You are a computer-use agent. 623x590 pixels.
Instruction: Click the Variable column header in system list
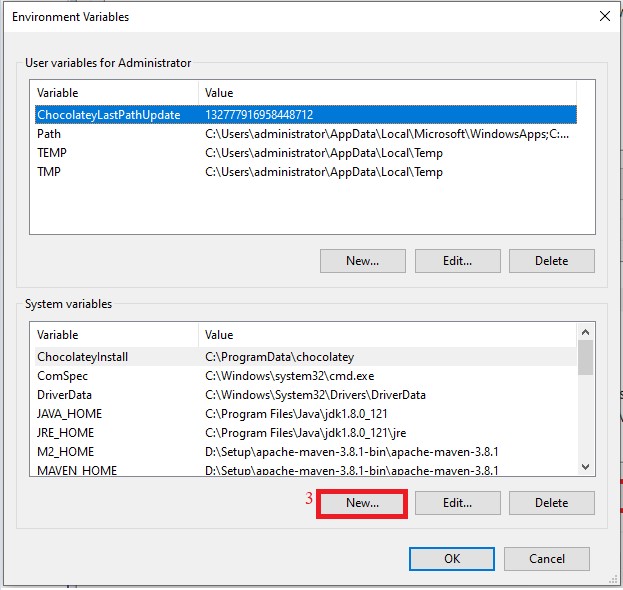click(117, 335)
